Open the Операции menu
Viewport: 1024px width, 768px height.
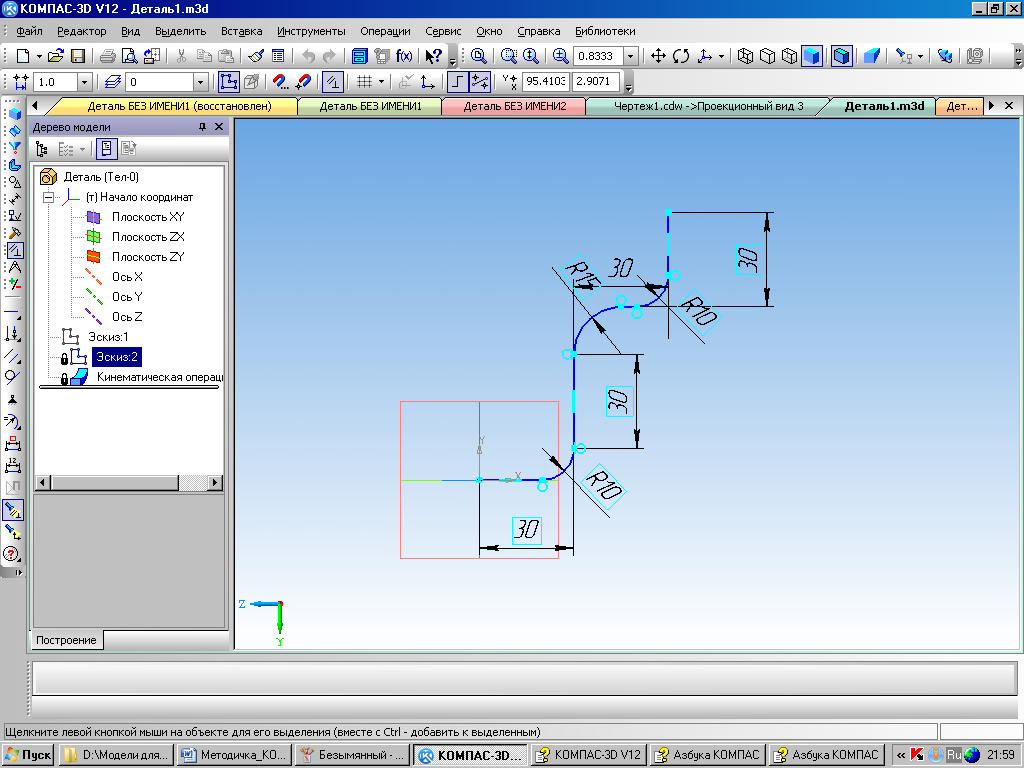[x=385, y=31]
